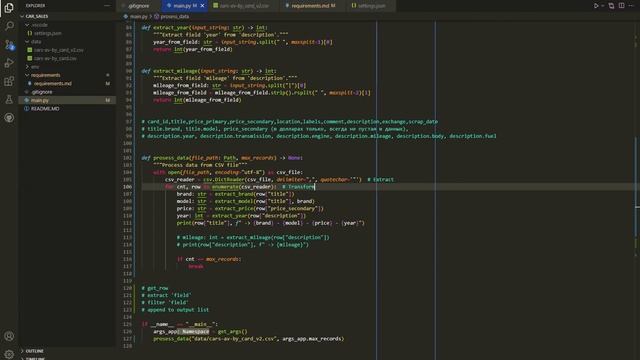Expand the TIMELINE panel

pos(35,358)
